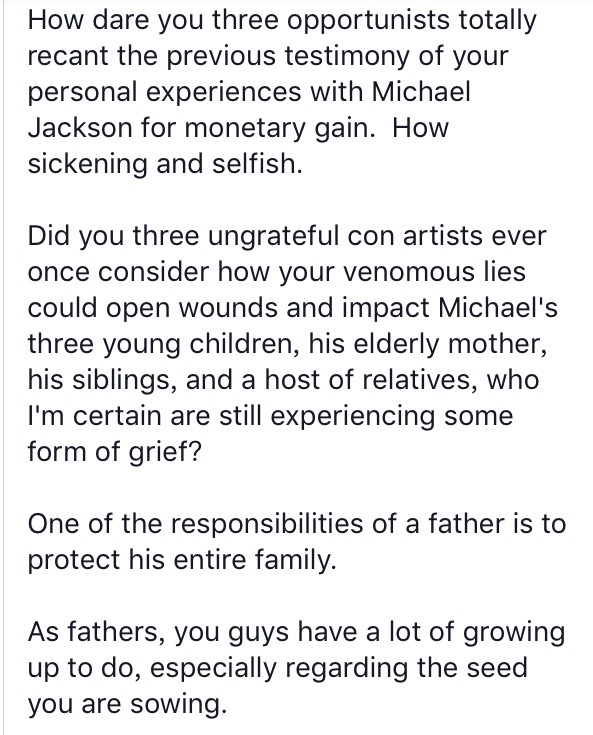Click the phrase "you are sowing."
The height and width of the screenshot is (735, 593).
click(128, 705)
